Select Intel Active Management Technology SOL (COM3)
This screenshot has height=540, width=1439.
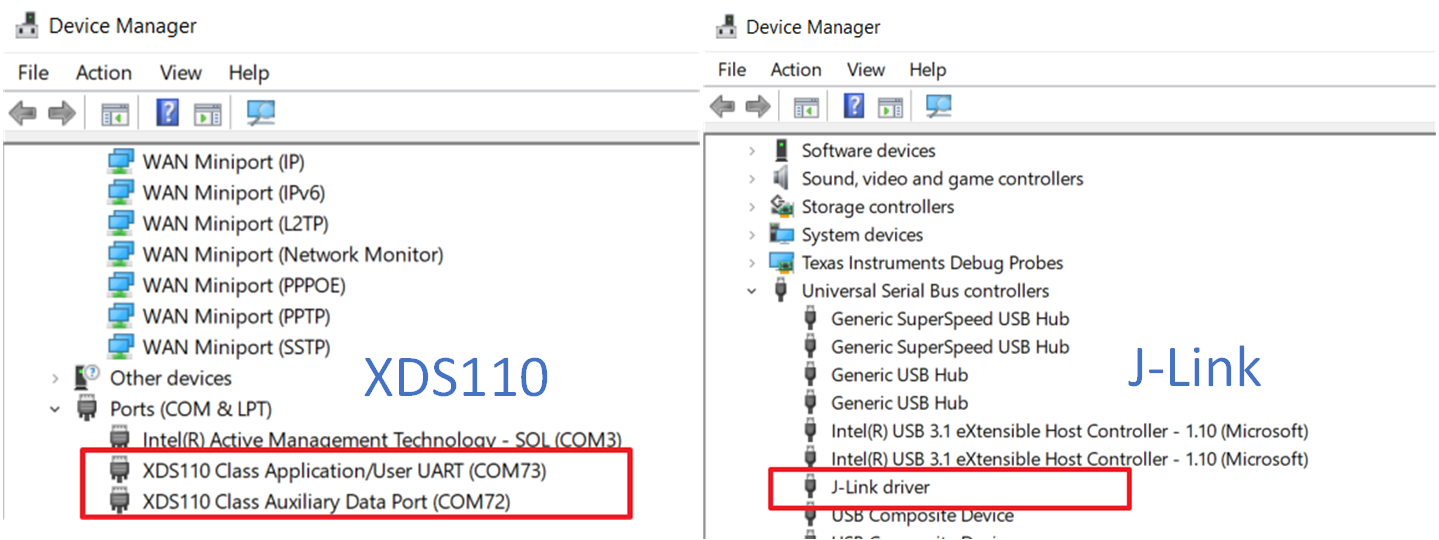click(x=381, y=440)
